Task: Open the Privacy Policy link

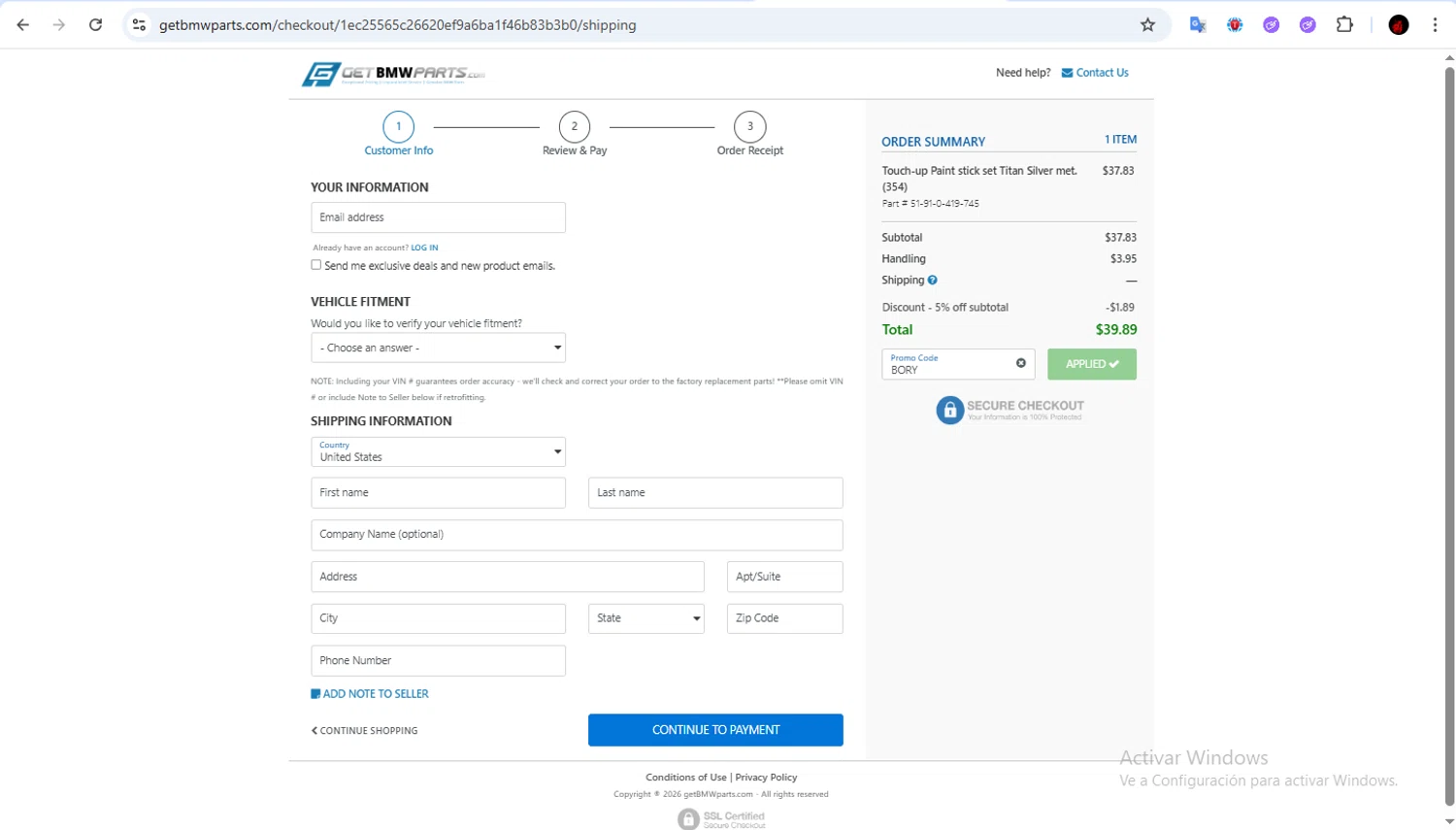Action: [x=766, y=778]
